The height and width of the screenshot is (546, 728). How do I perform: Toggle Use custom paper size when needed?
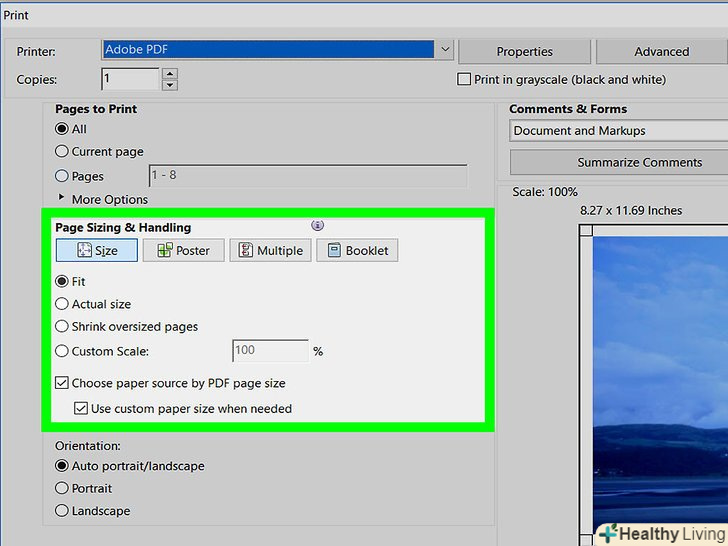pos(81,409)
